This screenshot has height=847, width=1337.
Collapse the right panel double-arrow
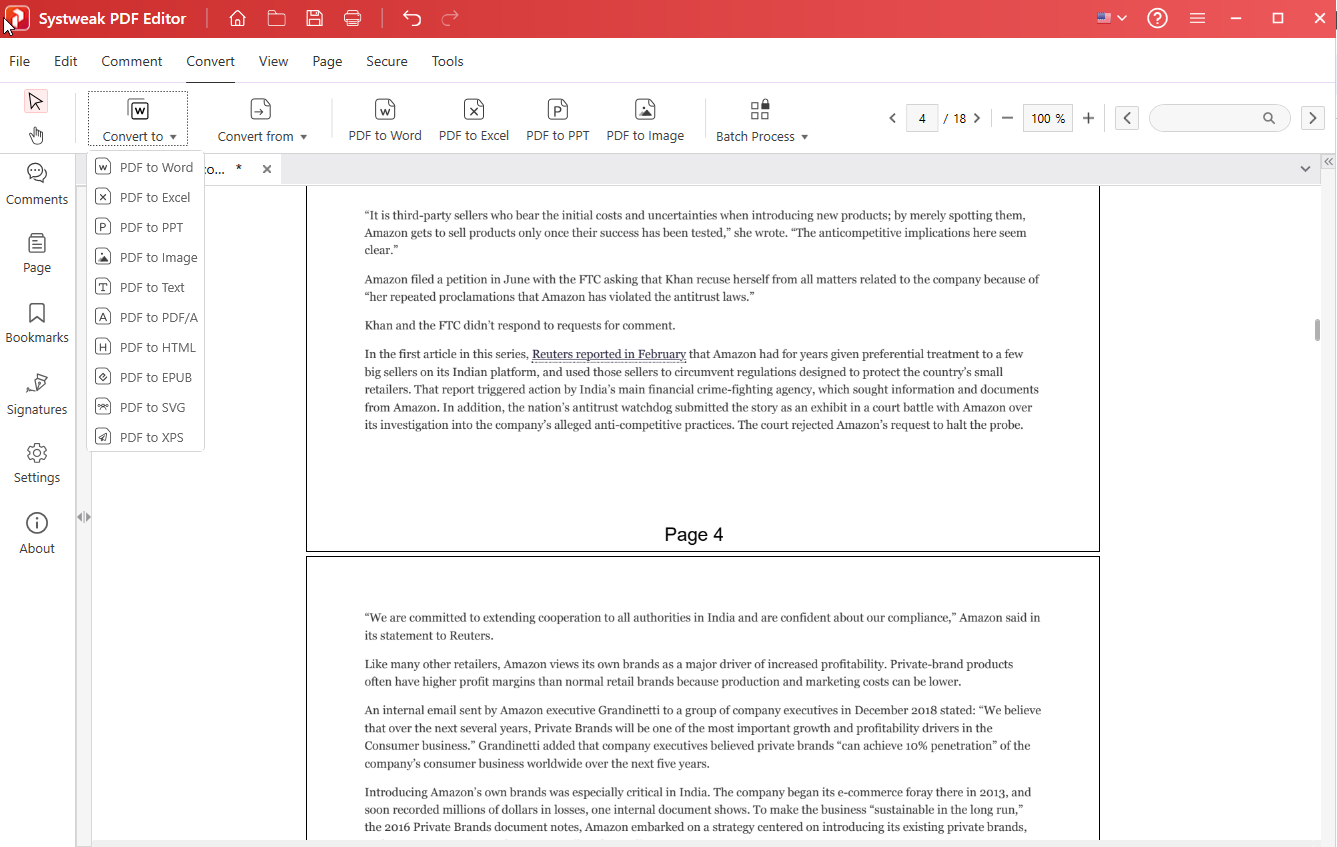click(x=1329, y=161)
